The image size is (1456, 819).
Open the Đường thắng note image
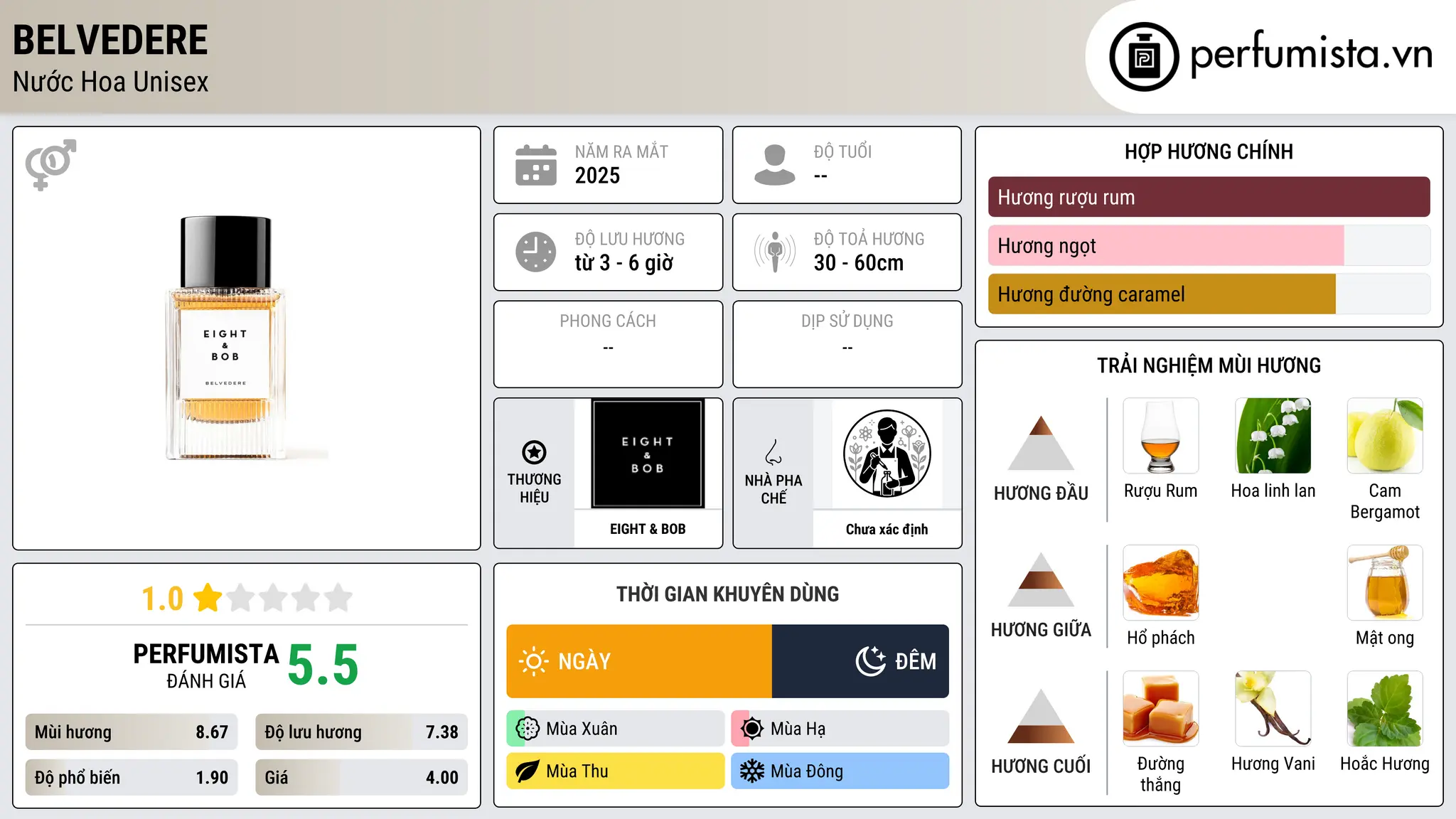click(x=1161, y=709)
